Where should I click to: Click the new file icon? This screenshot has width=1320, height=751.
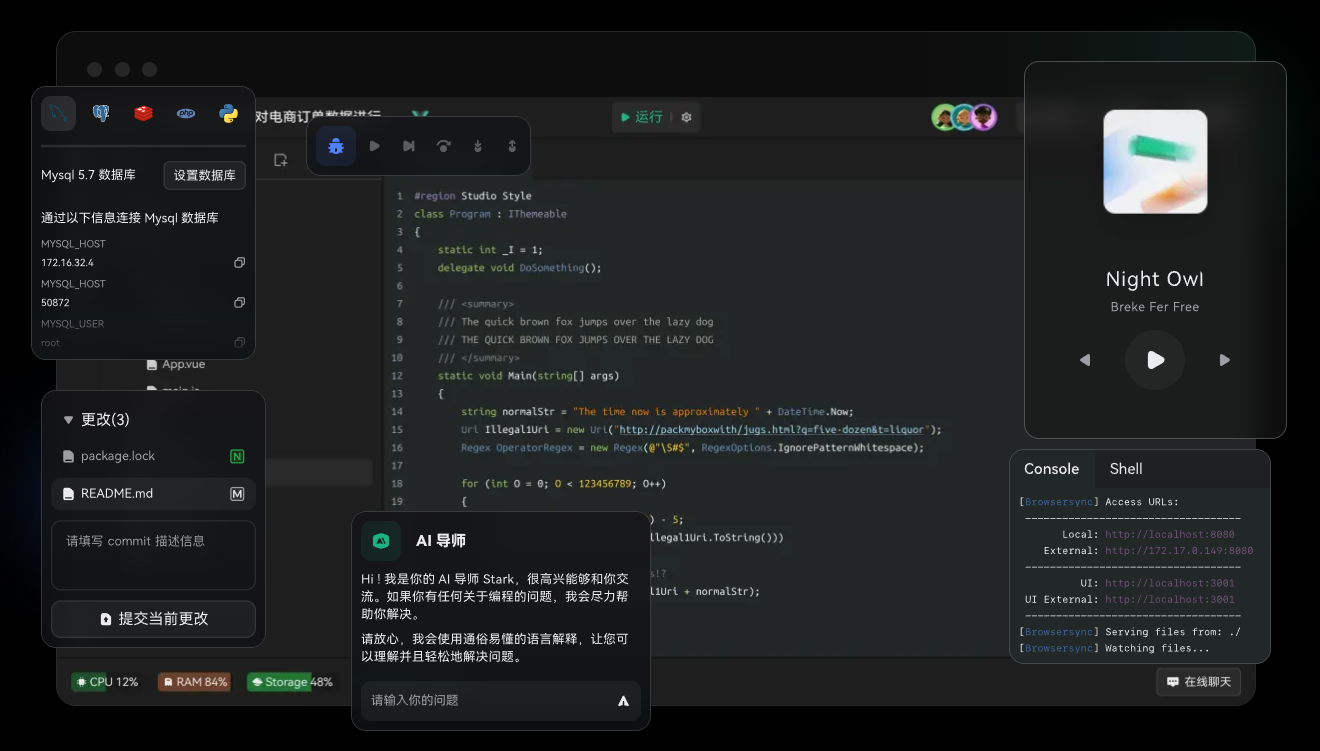281,160
